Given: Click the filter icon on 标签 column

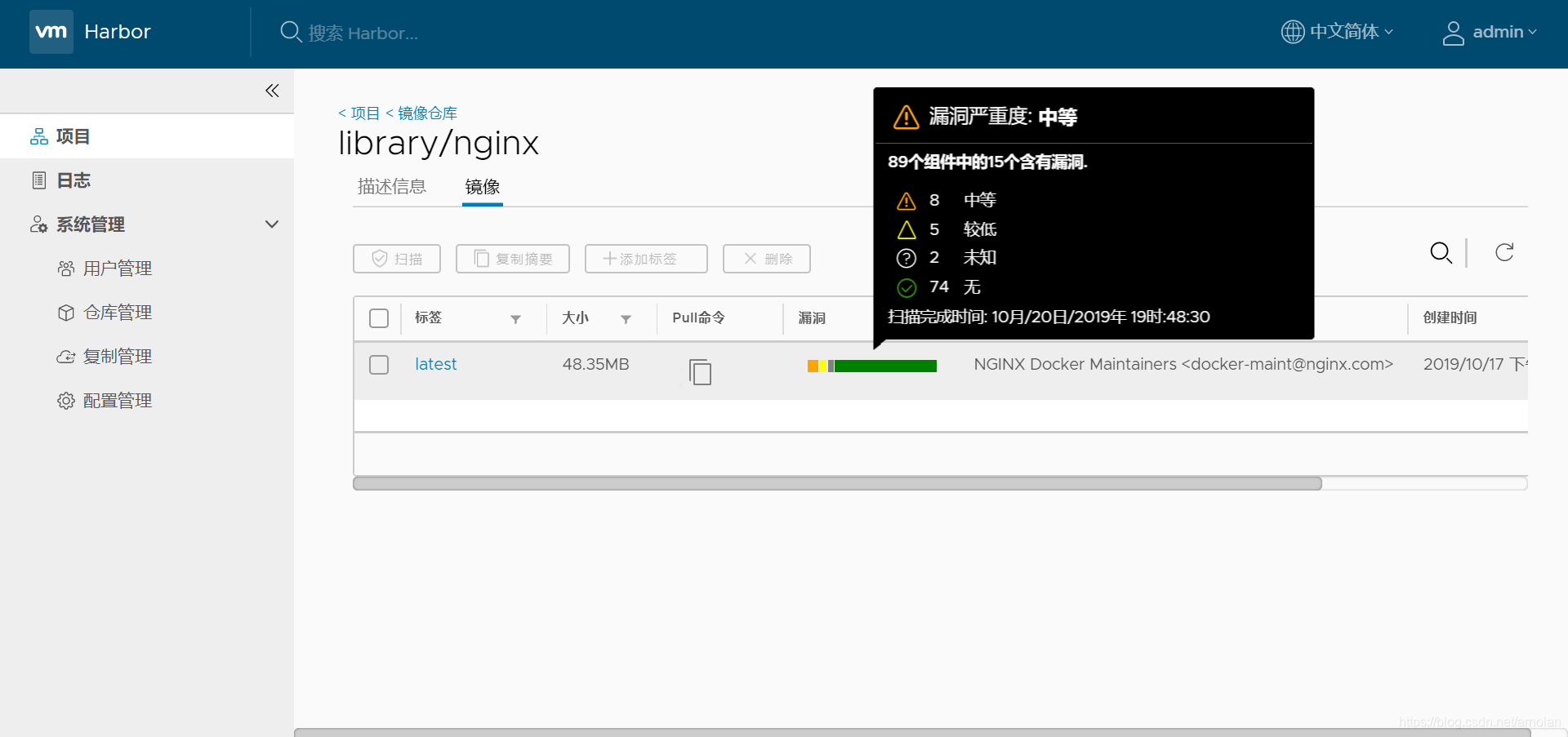Looking at the screenshot, I should pyautogui.click(x=515, y=319).
